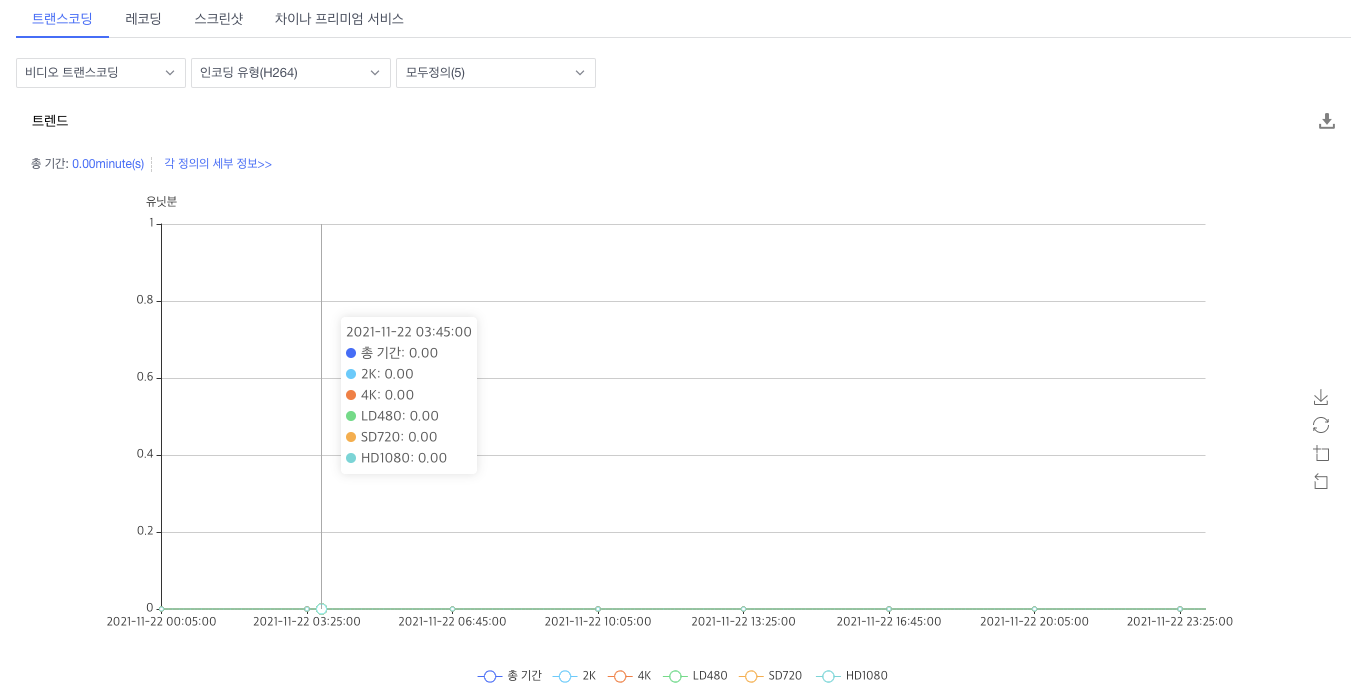Click the download report icon at top right
Screen dimensions: 1366x696
click(1327, 120)
